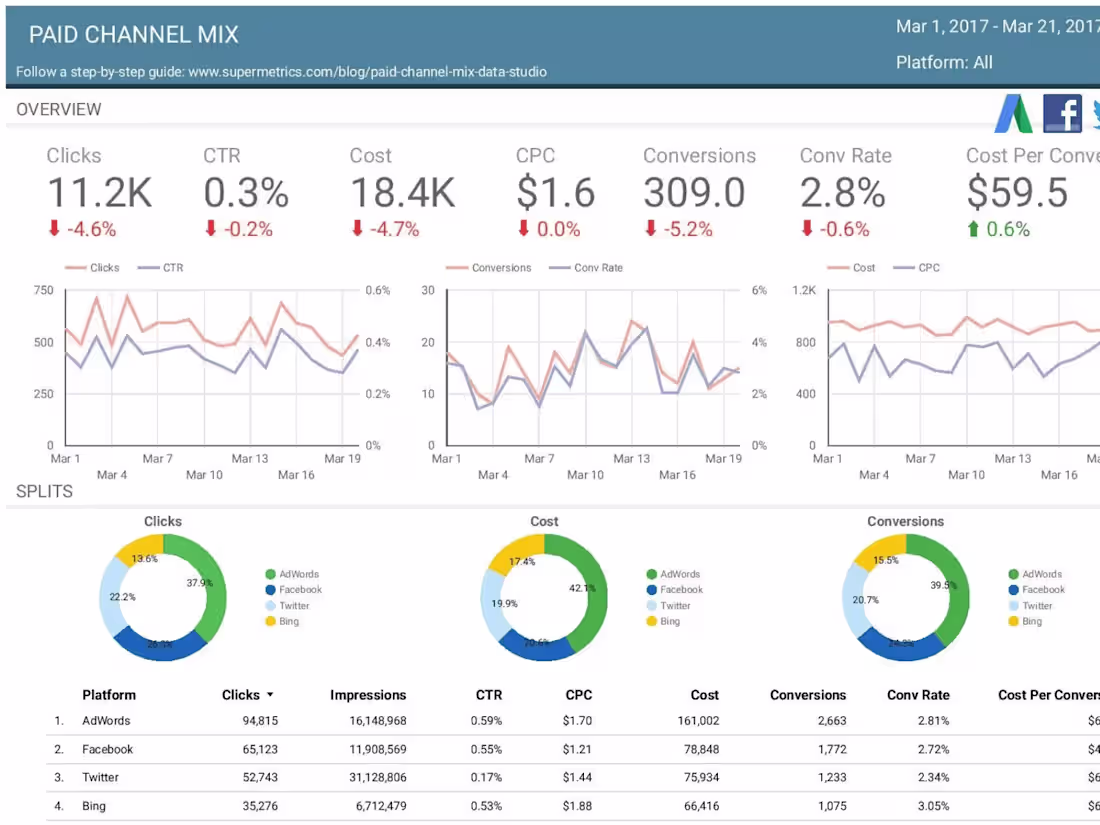This screenshot has width=1100, height=825.
Task: Click the AdWords logo icon
Action: click(x=1013, y=113)
